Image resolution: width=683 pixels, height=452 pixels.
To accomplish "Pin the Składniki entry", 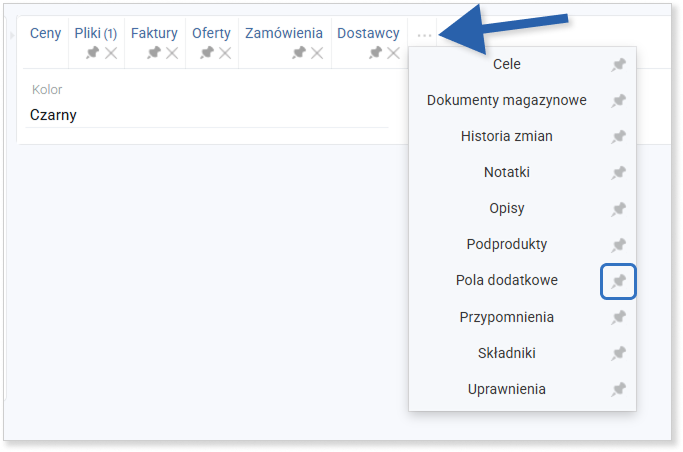I will coord(618,353).
